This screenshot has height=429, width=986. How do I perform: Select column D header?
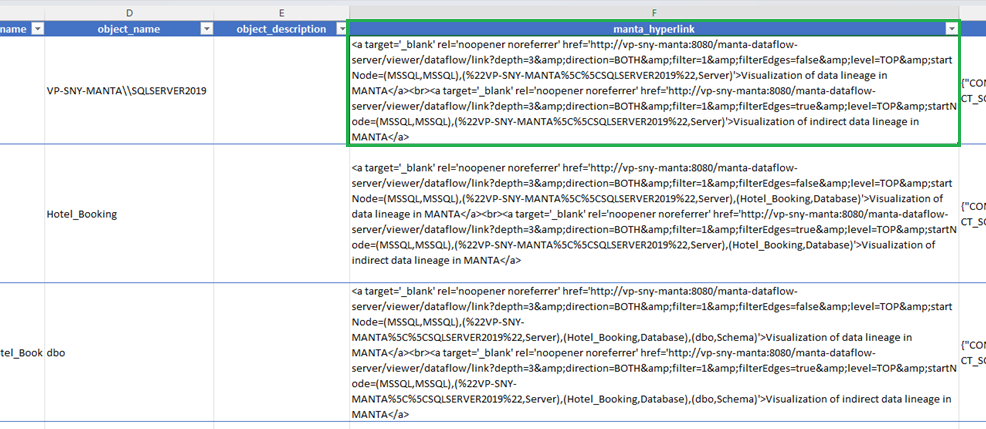[129, 11]
